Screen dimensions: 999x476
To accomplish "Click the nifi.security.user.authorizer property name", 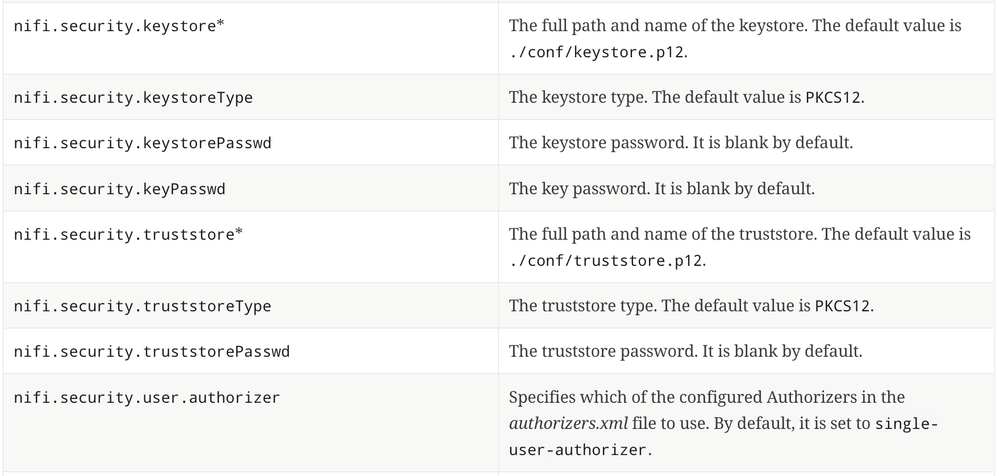I will (146, 398).
